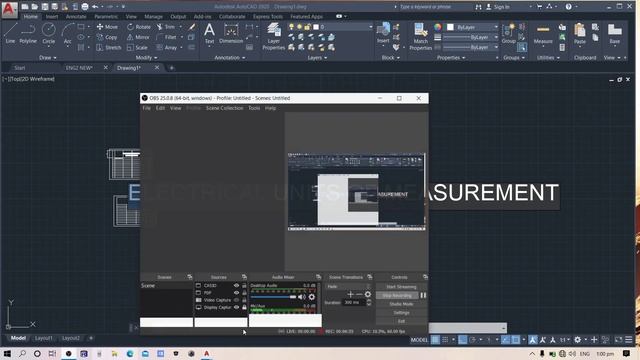Use the Copy modify command
Screen dimensions: 640x360
pyautogui.click(x=107, y=37)
